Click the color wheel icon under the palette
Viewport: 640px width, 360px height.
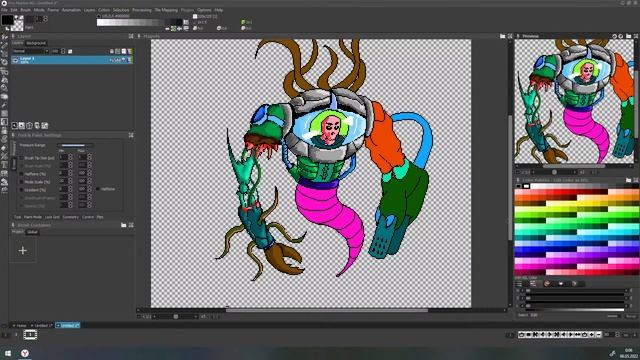point(547,283)
